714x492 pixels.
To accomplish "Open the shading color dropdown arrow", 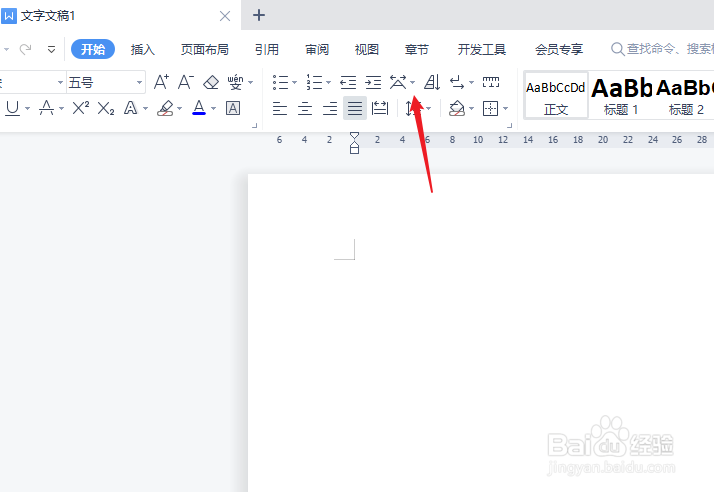I will coord(471,108).
